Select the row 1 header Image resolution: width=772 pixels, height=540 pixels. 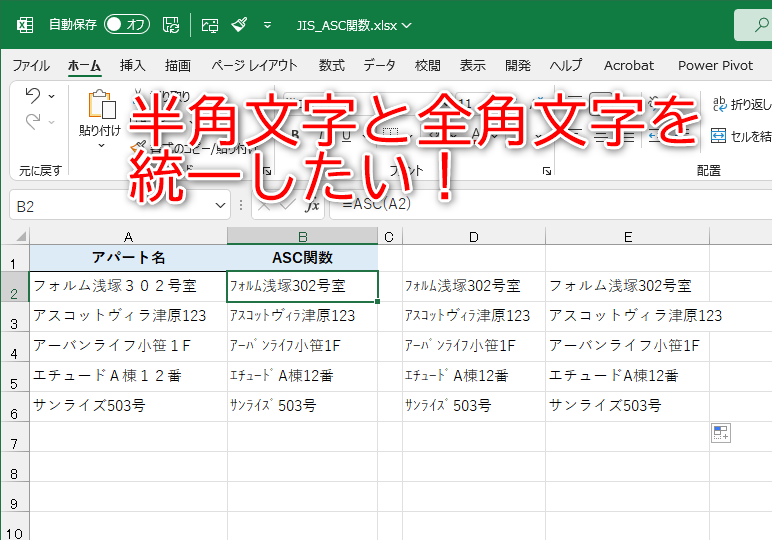coord(15,258)
